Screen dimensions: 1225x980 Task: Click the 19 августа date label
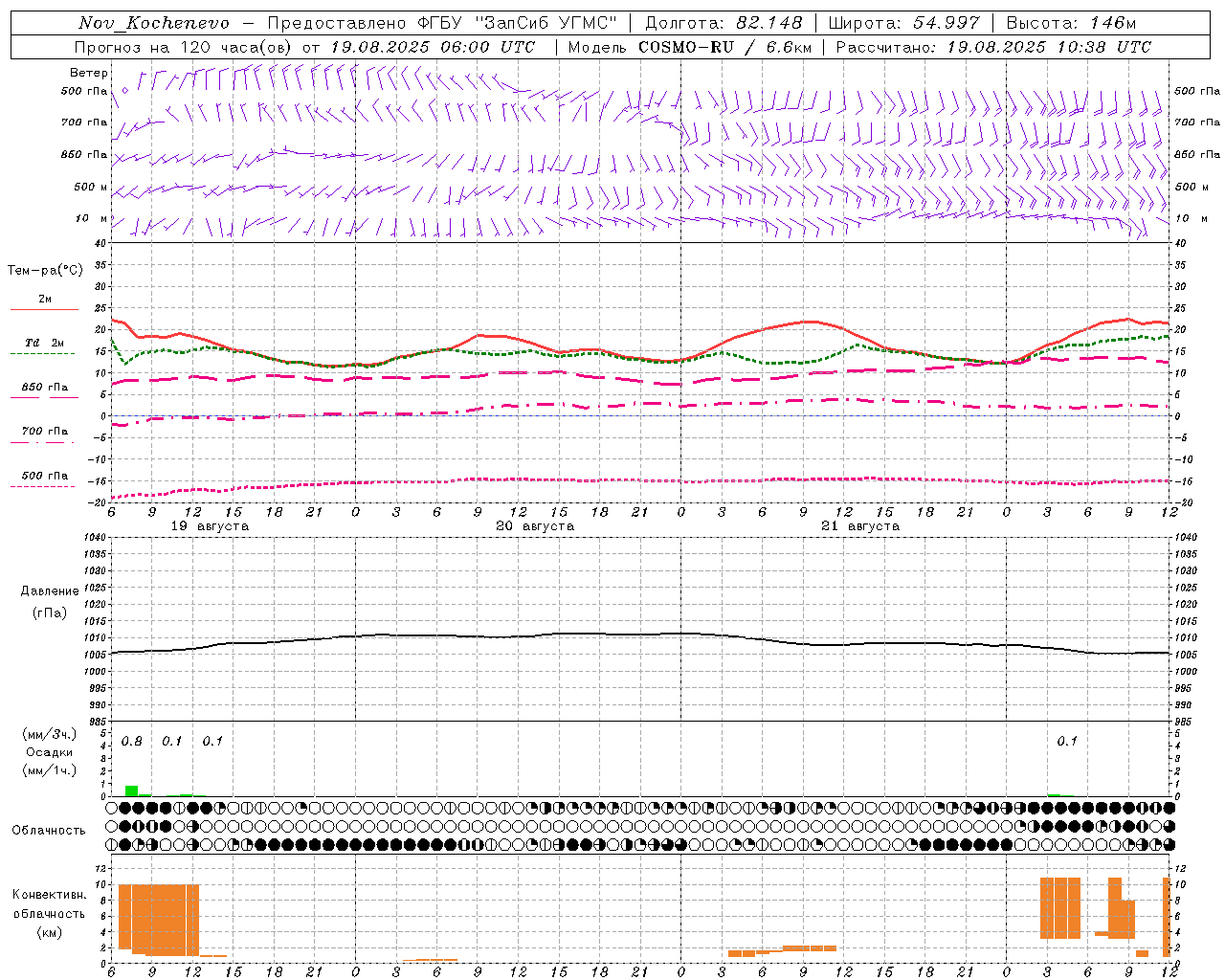coord(210,526)
